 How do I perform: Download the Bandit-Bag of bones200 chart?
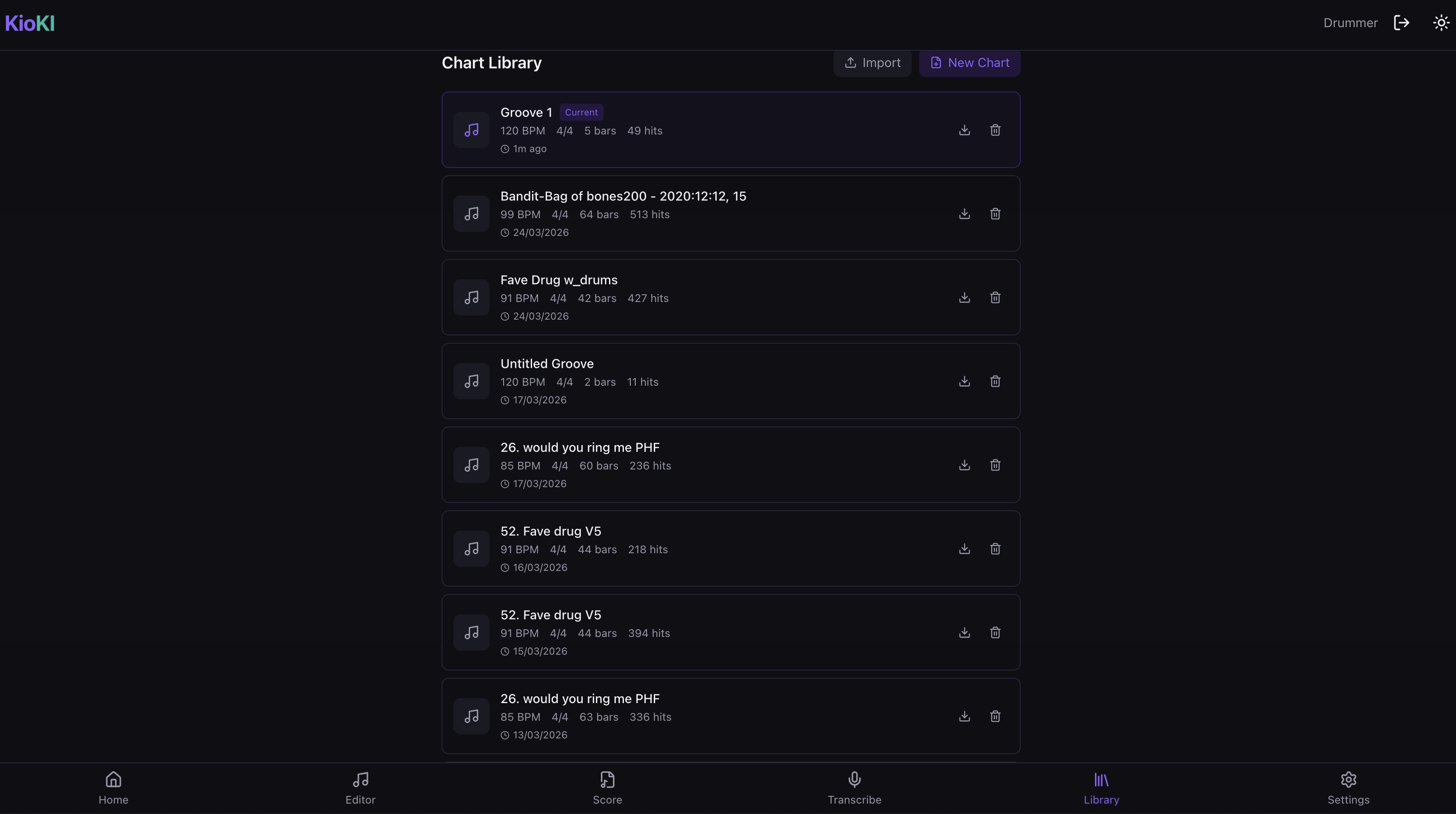coord(964,214)
